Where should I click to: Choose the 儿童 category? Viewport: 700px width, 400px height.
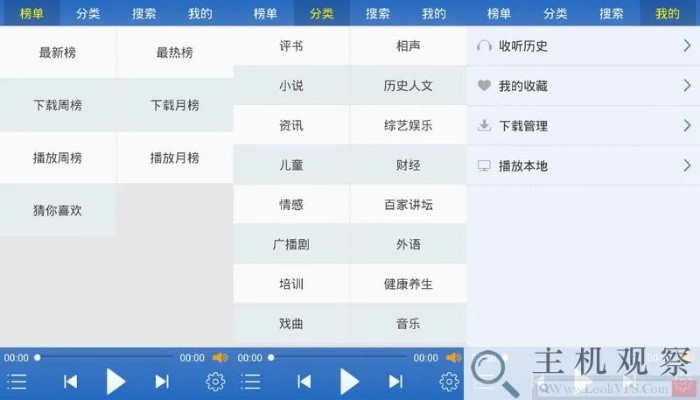tap(291, 165)
